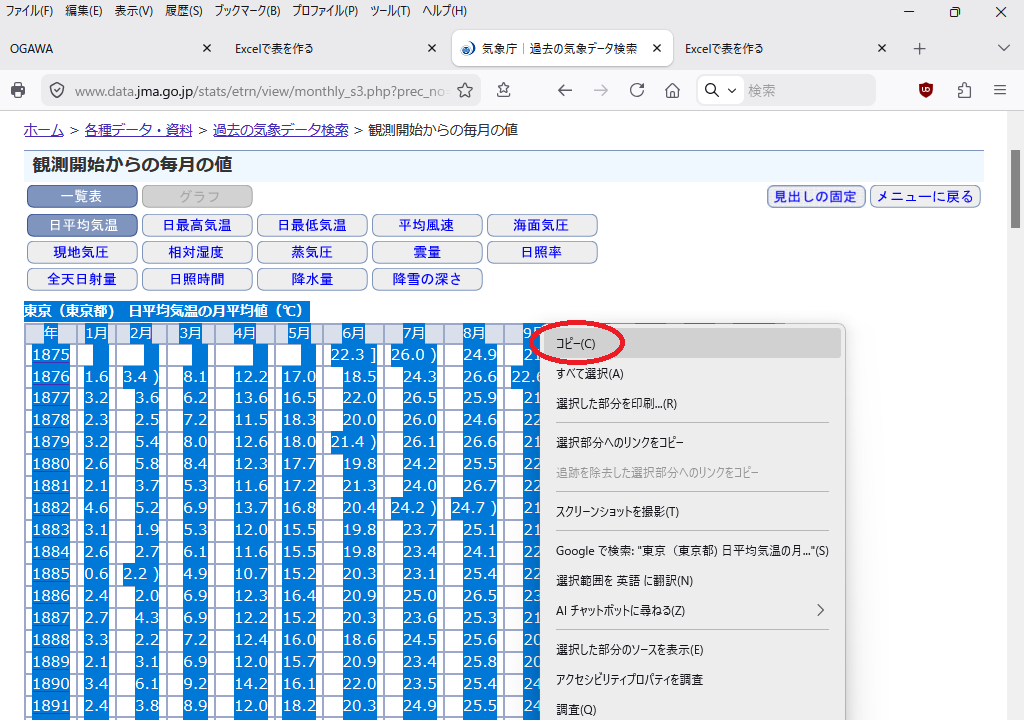
Task: Open the home page icon
Action: [x=673, y=90]
